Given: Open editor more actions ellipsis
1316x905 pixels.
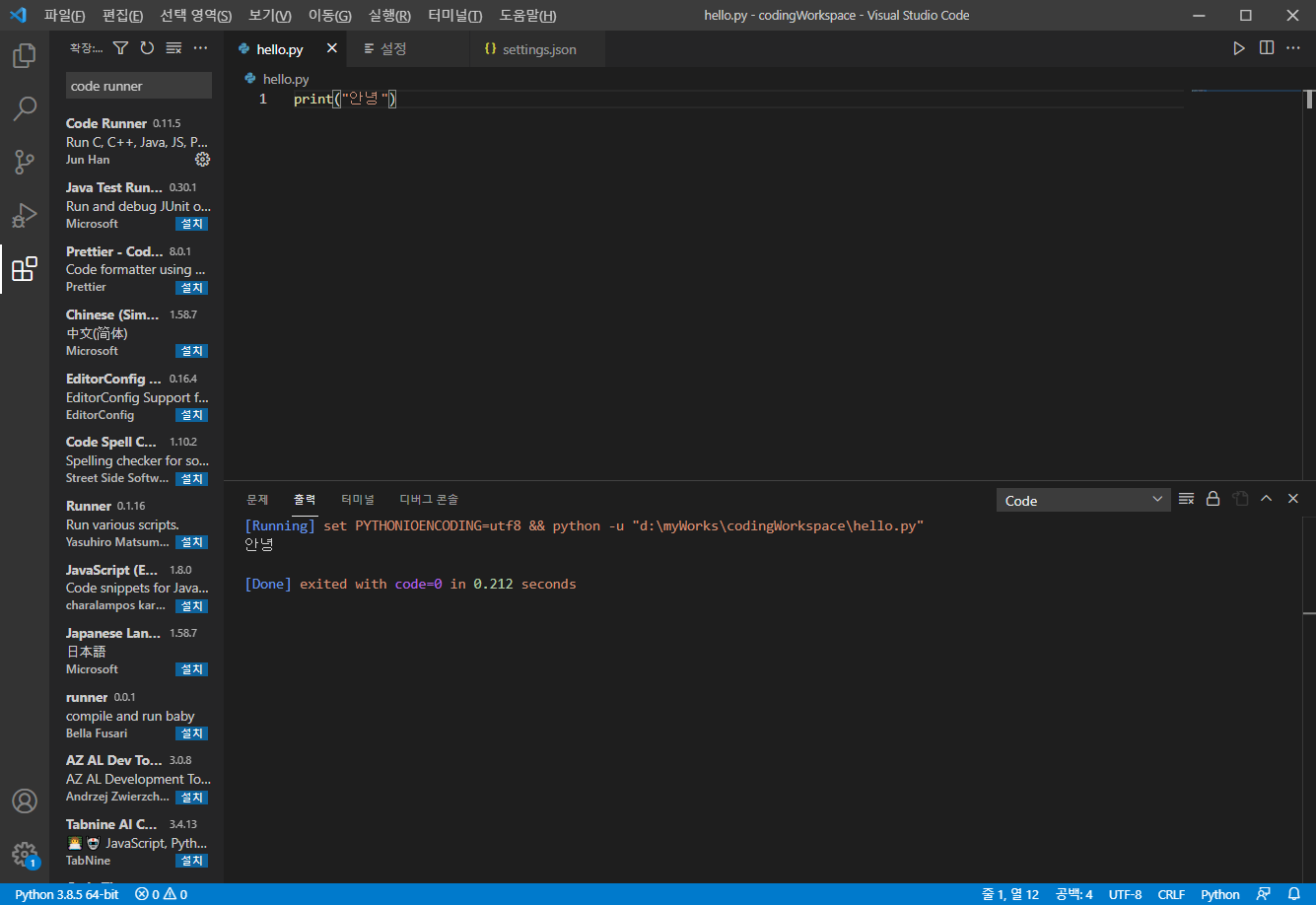Looking at the screenshot, I should pos(1293,48).
